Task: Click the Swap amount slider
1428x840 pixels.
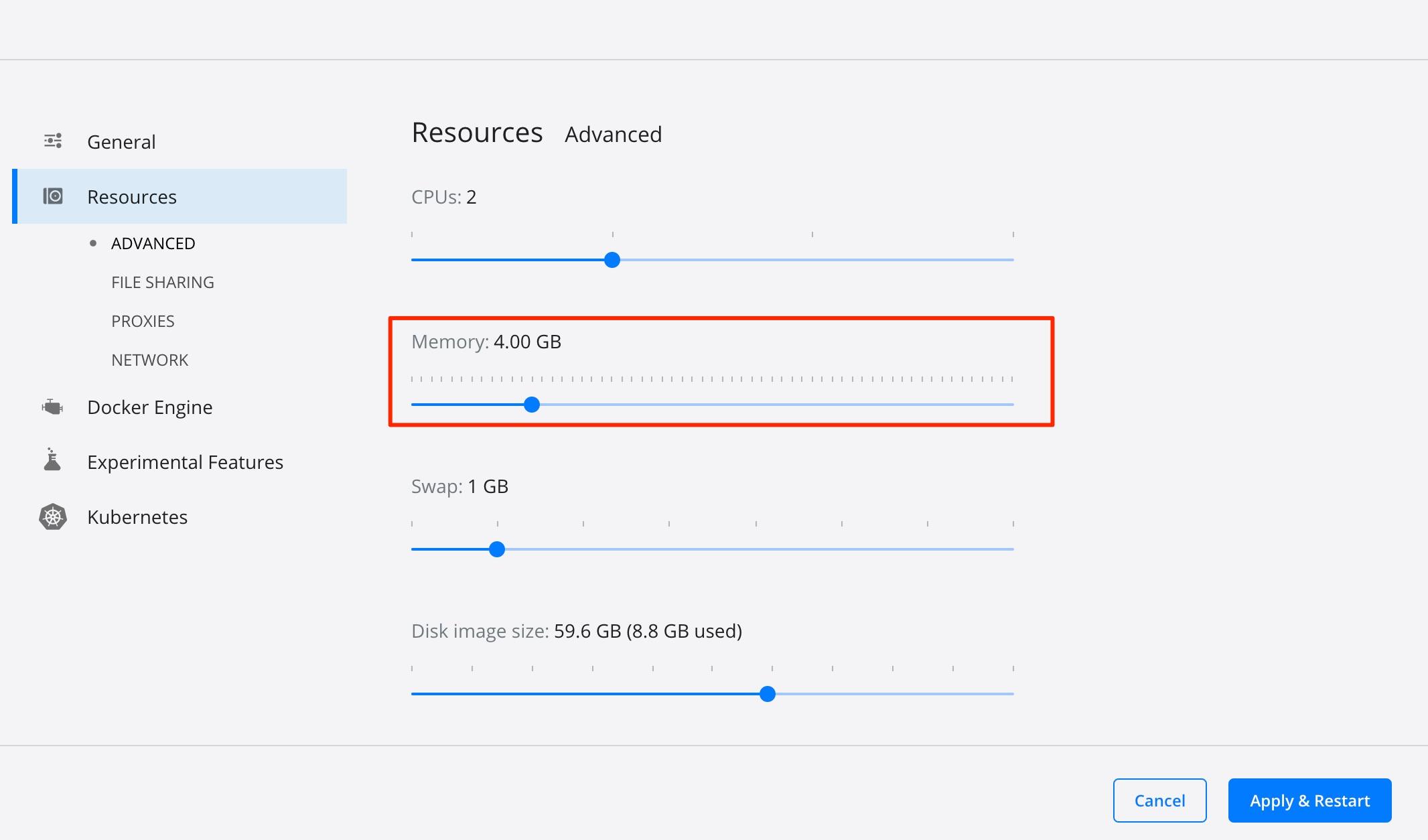Action: coord(497,549)
